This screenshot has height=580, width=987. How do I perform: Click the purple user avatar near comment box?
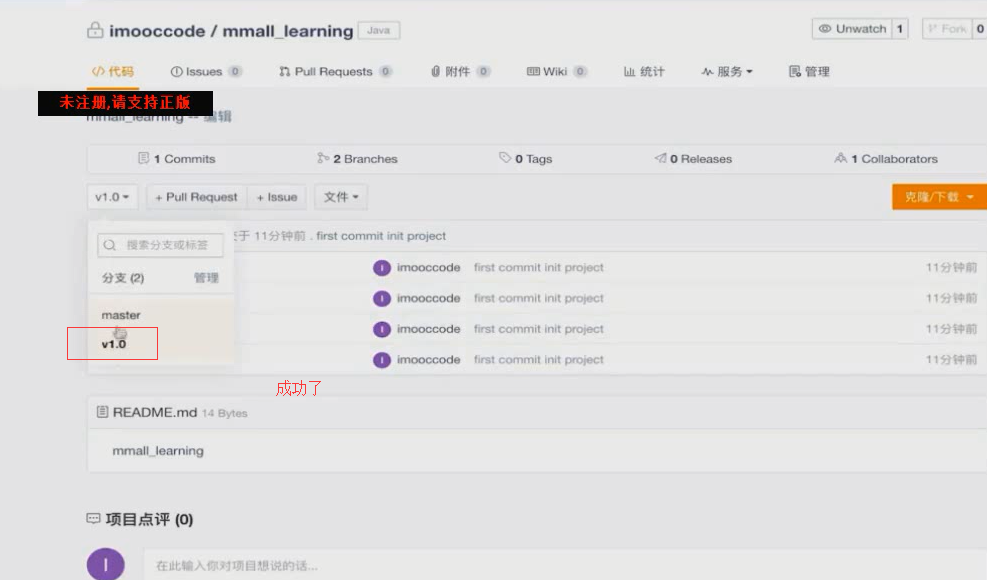106,564
